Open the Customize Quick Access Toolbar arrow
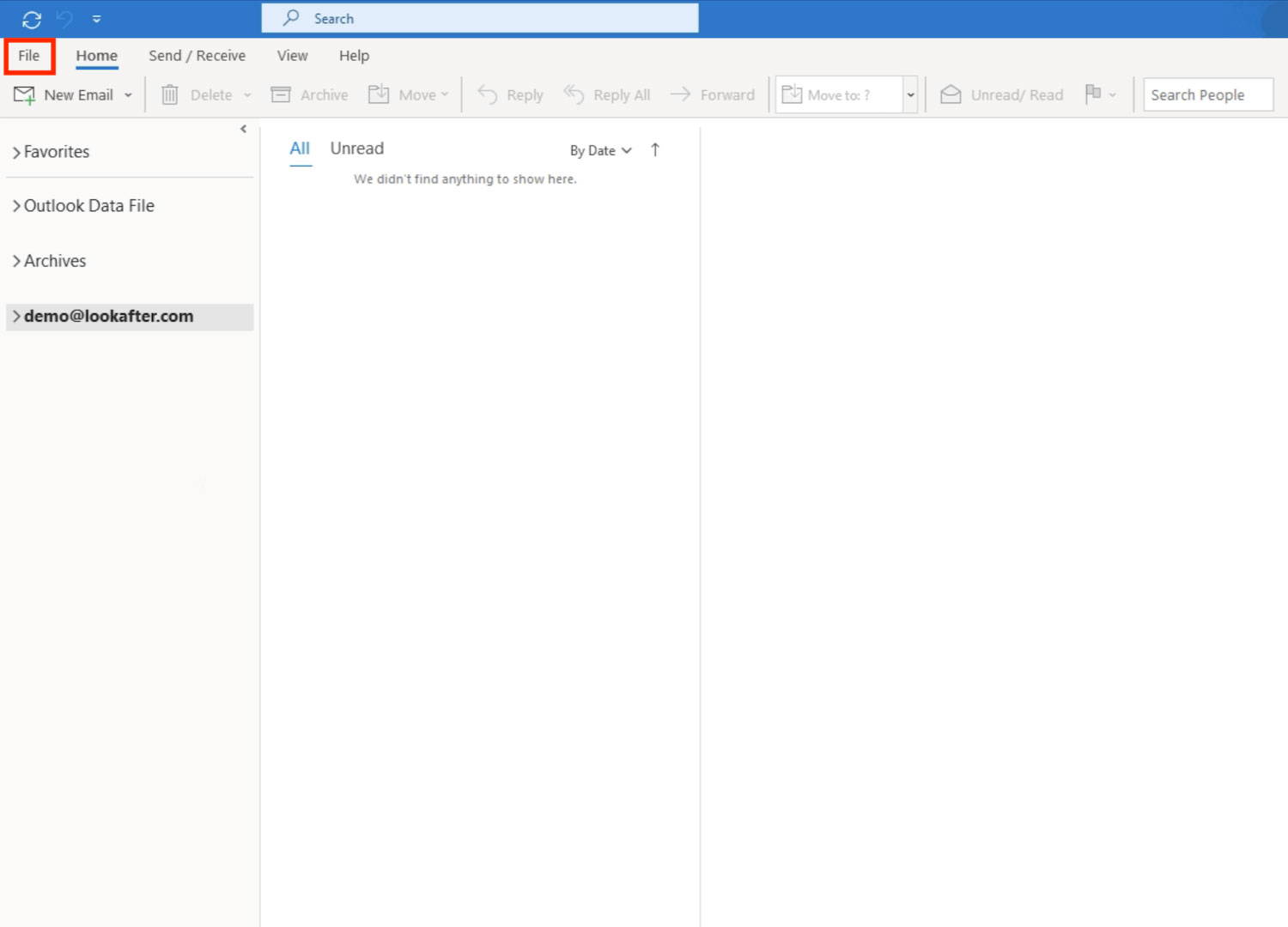1288x927 pixels. point(96,19)
